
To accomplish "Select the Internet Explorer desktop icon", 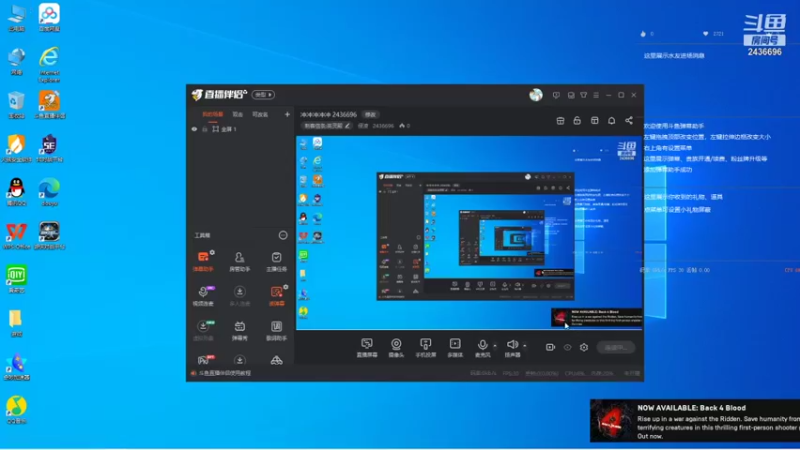I will click(x=49, y=65).
